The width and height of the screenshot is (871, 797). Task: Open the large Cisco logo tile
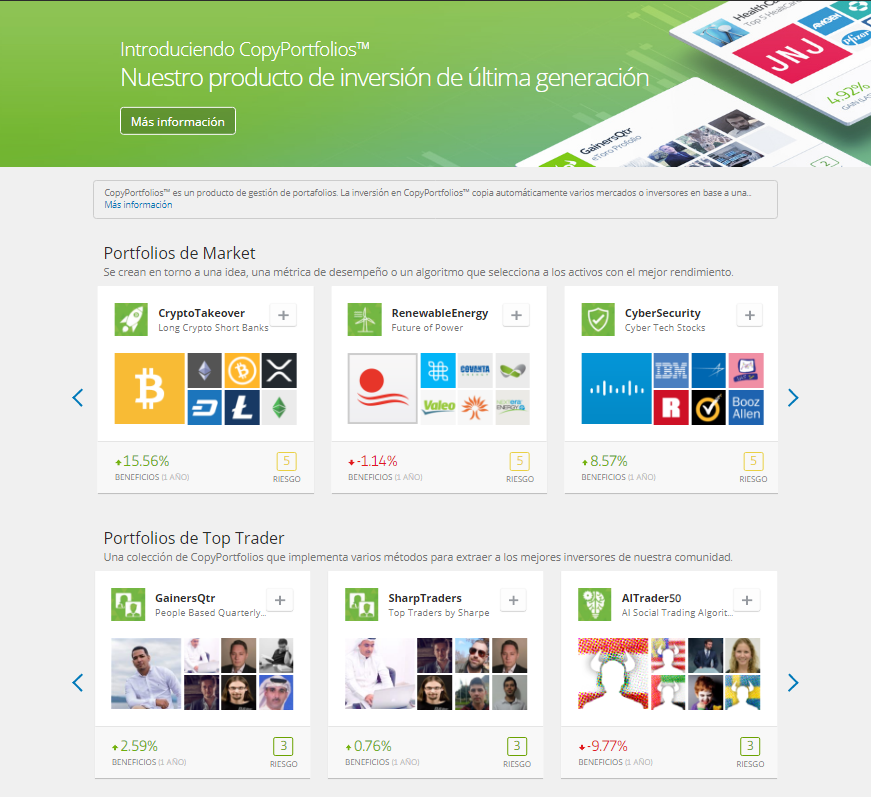pos(617,389)
